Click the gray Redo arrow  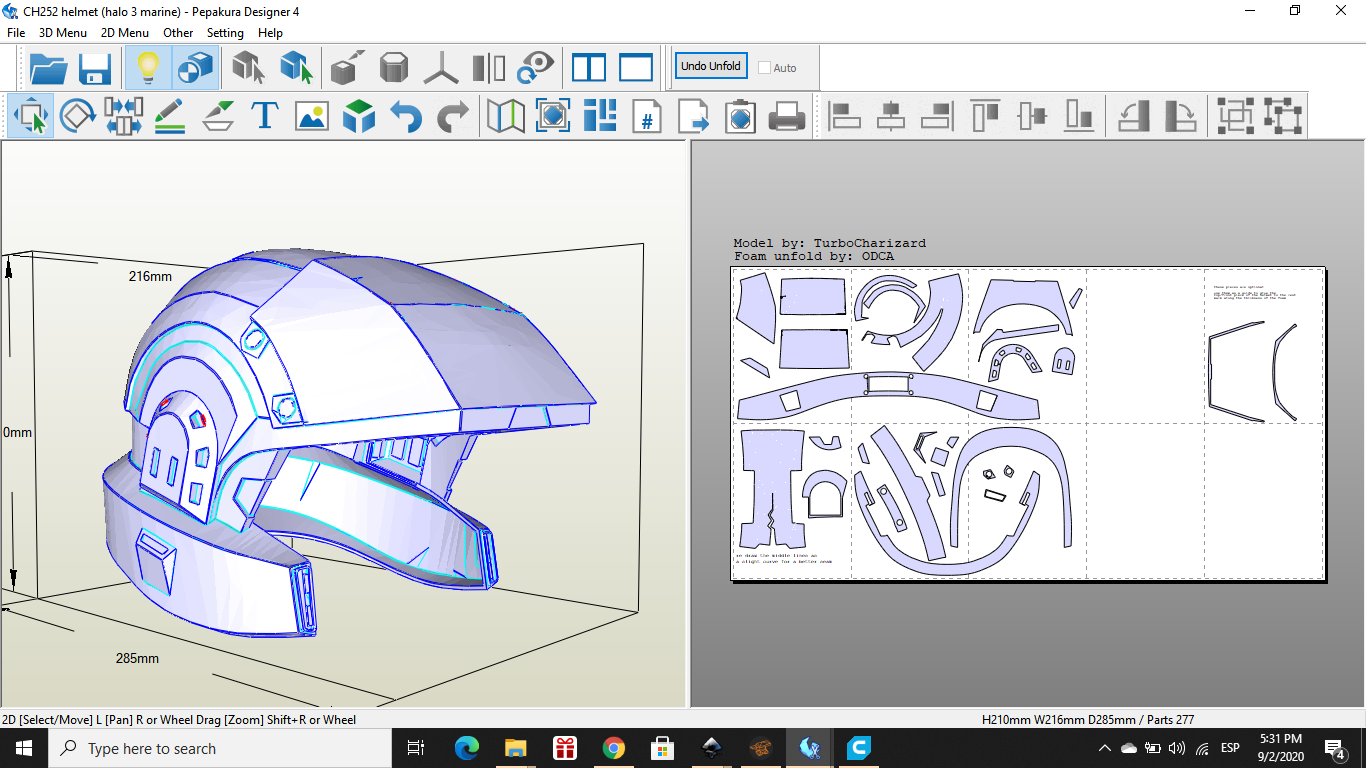pyautogui.click(x=453, y=116)
